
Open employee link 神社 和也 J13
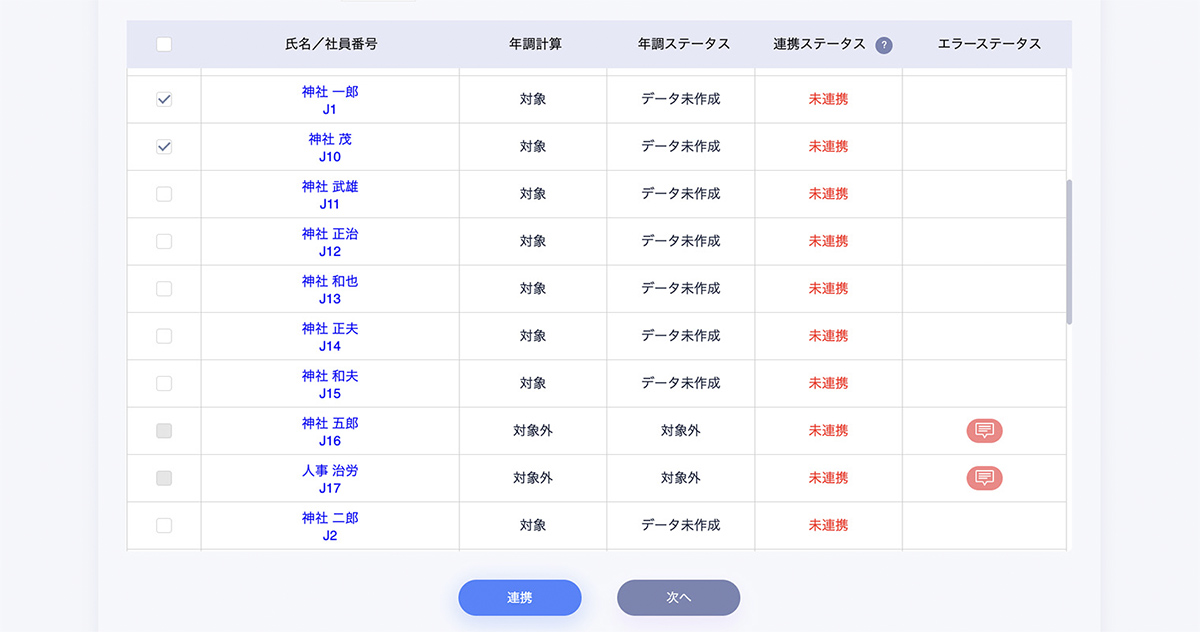click(x=330, y=290)
